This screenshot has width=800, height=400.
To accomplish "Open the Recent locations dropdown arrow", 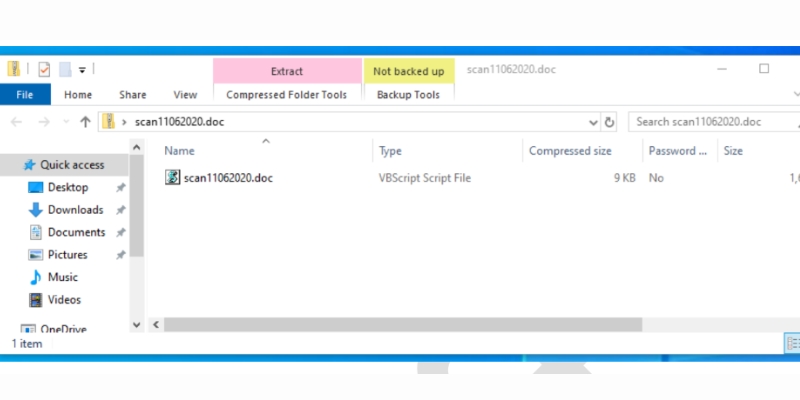I will click(x=67, y=122).
